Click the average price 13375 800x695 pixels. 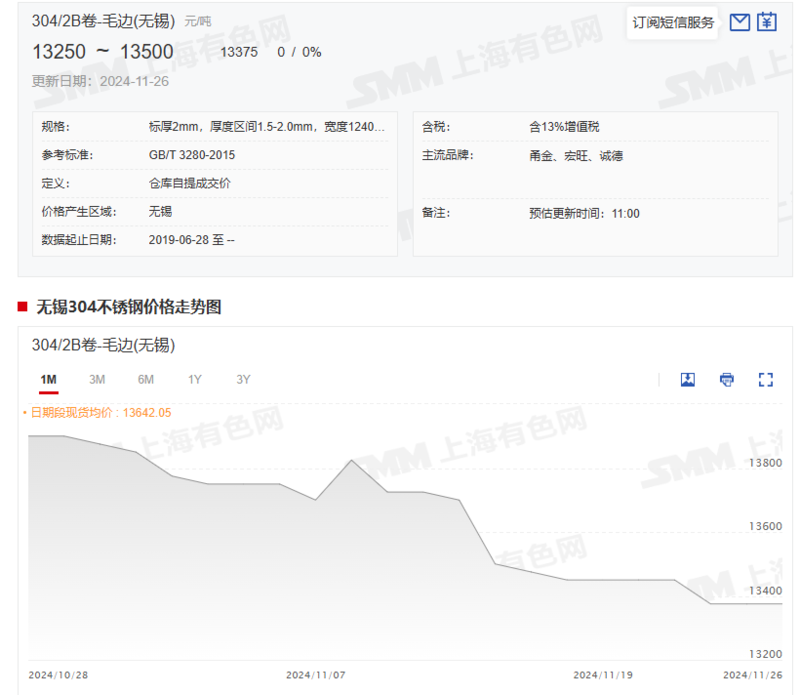239,52
